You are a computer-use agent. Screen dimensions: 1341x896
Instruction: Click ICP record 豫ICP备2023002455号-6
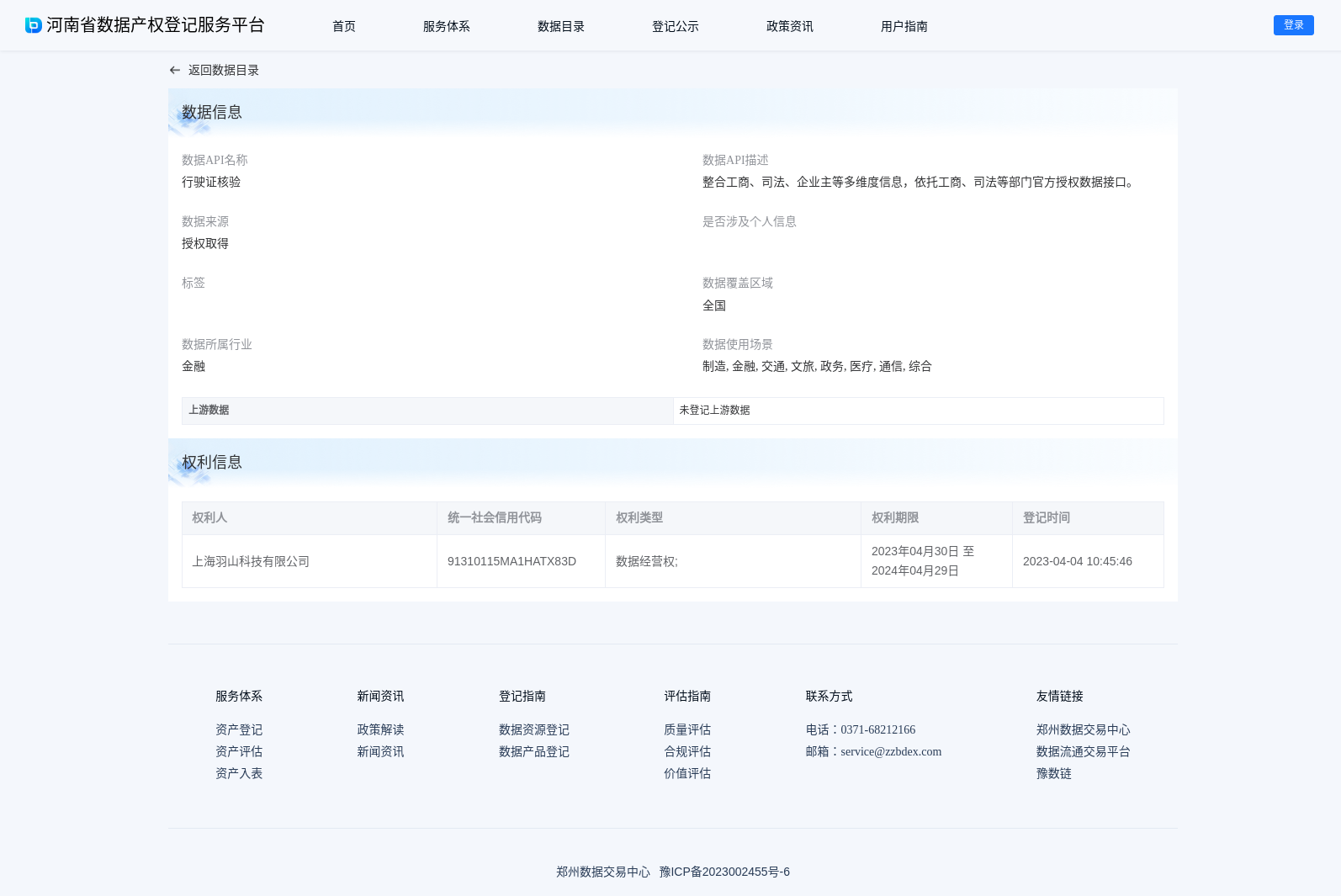(724, 872)
